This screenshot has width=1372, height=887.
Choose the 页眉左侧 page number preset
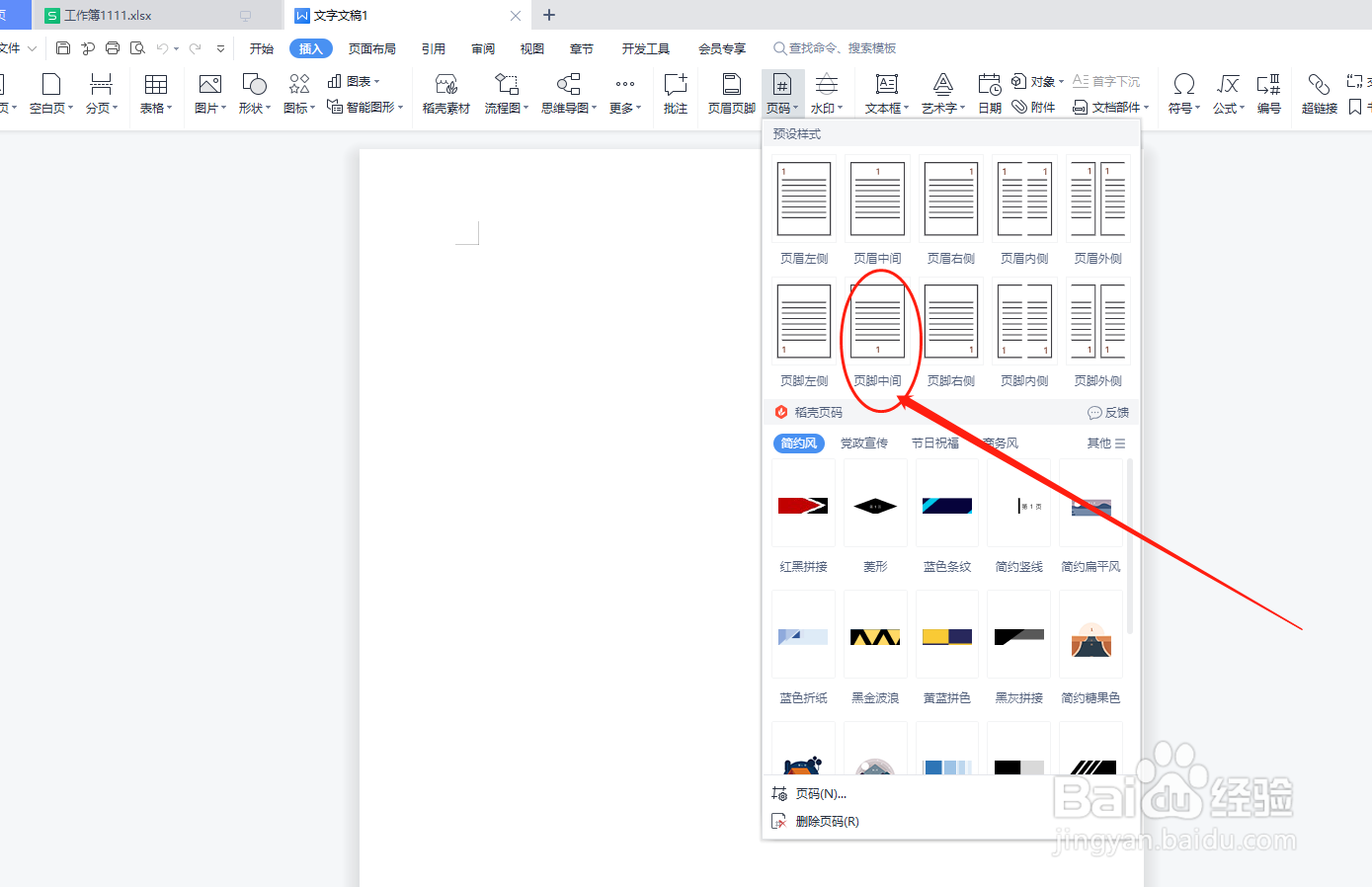tap(804, 210)
